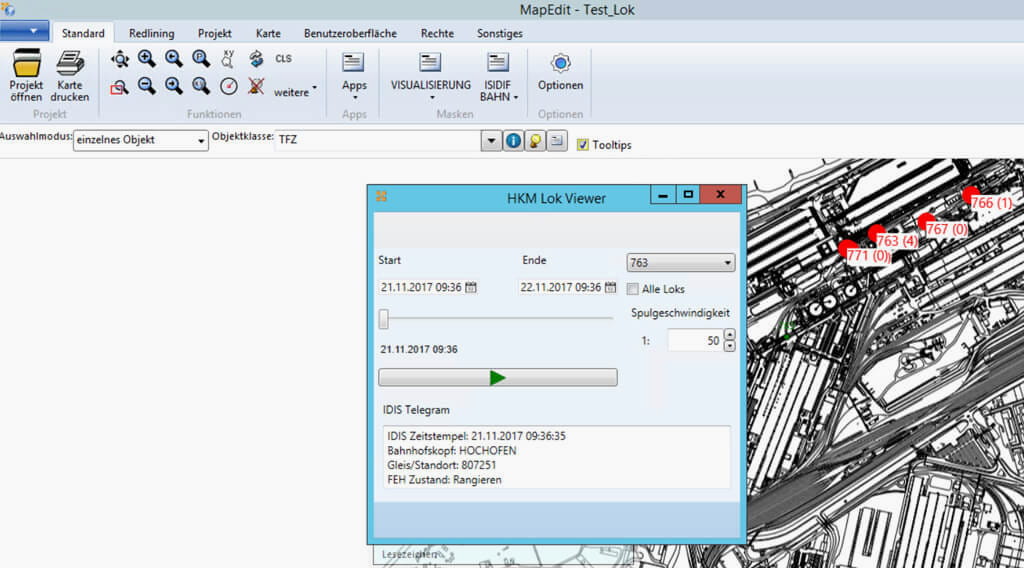This screenshot has height=568, width=1024.
Task: Switch to the Redlining ribbon tab
Action: tap(151, 33)
